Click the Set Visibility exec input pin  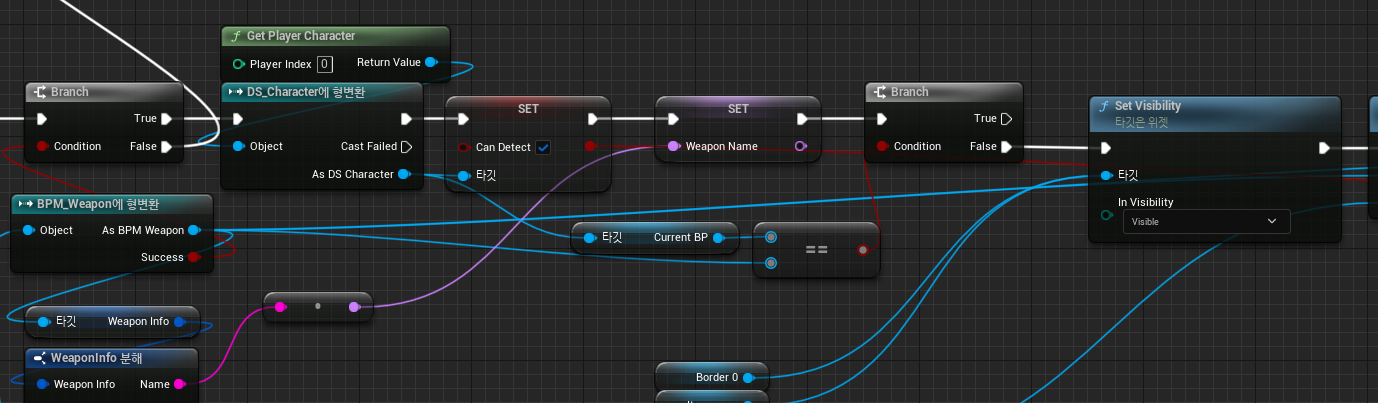1105,148
